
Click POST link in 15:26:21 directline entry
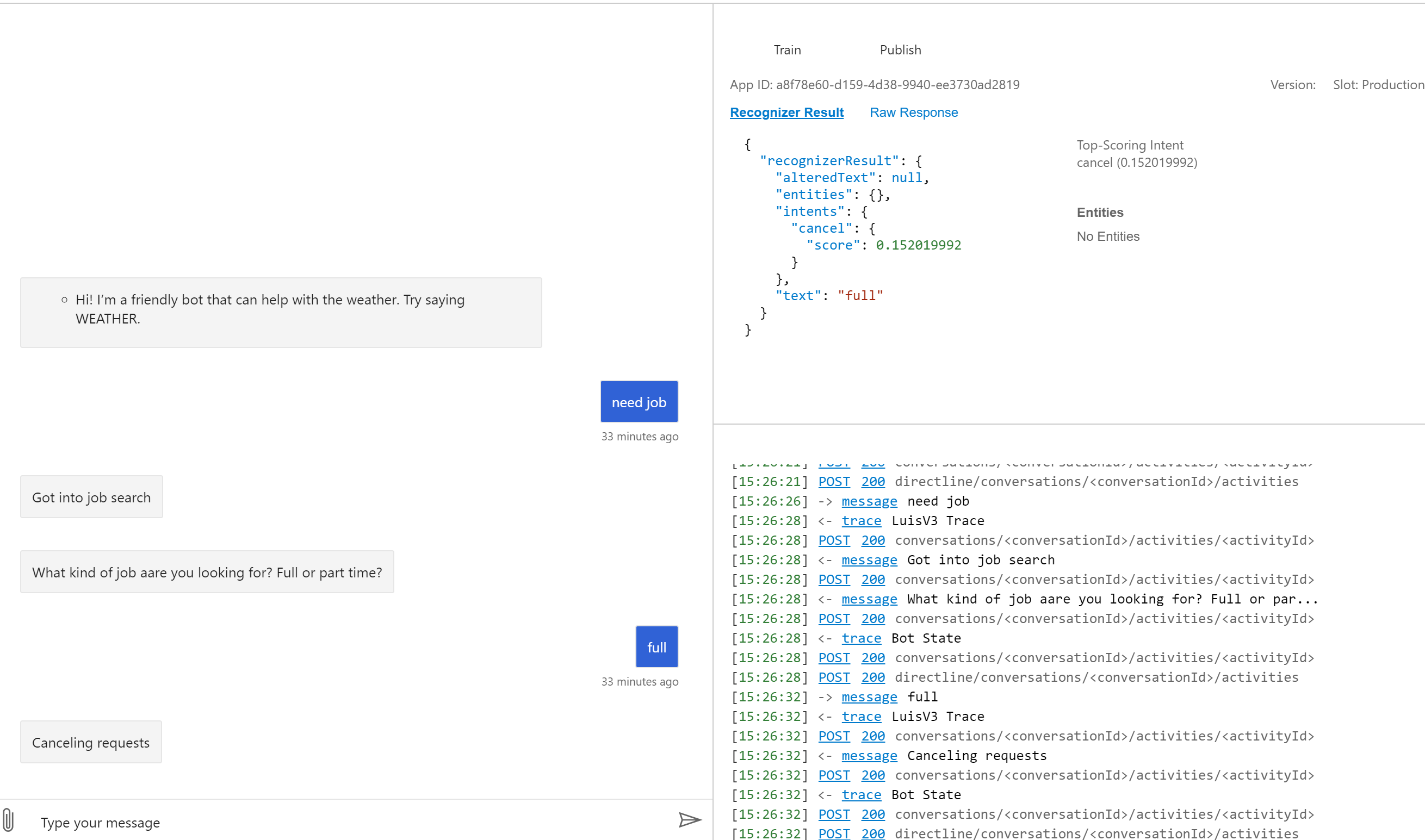point(833,482)
